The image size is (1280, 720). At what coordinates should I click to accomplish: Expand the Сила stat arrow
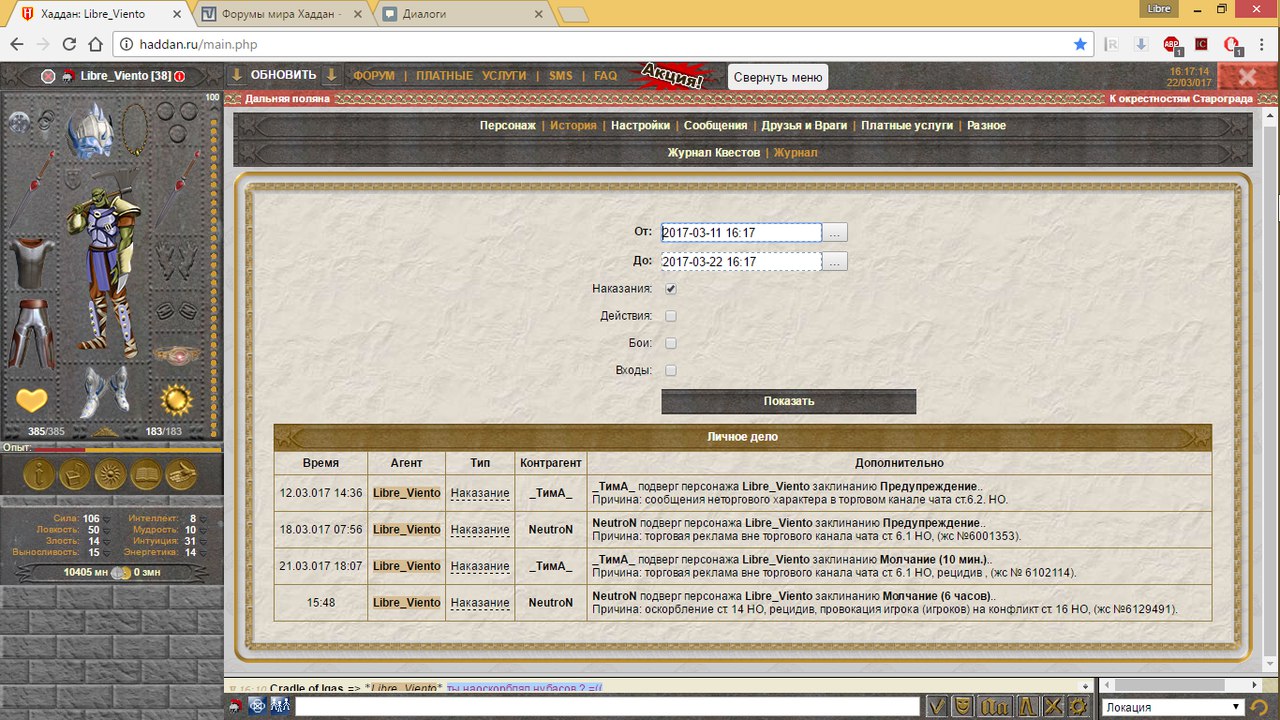click(x=109, y=518)
